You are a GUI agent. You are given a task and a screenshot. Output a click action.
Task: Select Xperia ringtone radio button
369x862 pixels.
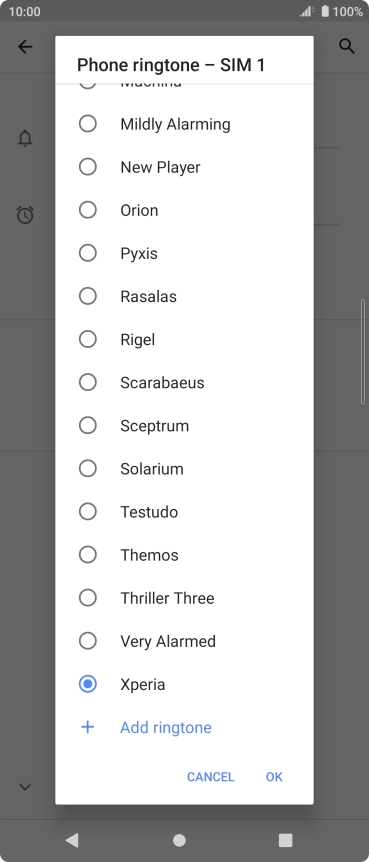(x=87, y=684)
